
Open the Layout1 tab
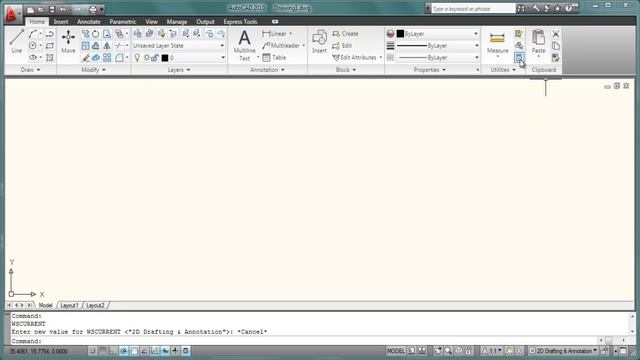pos(69,305)
